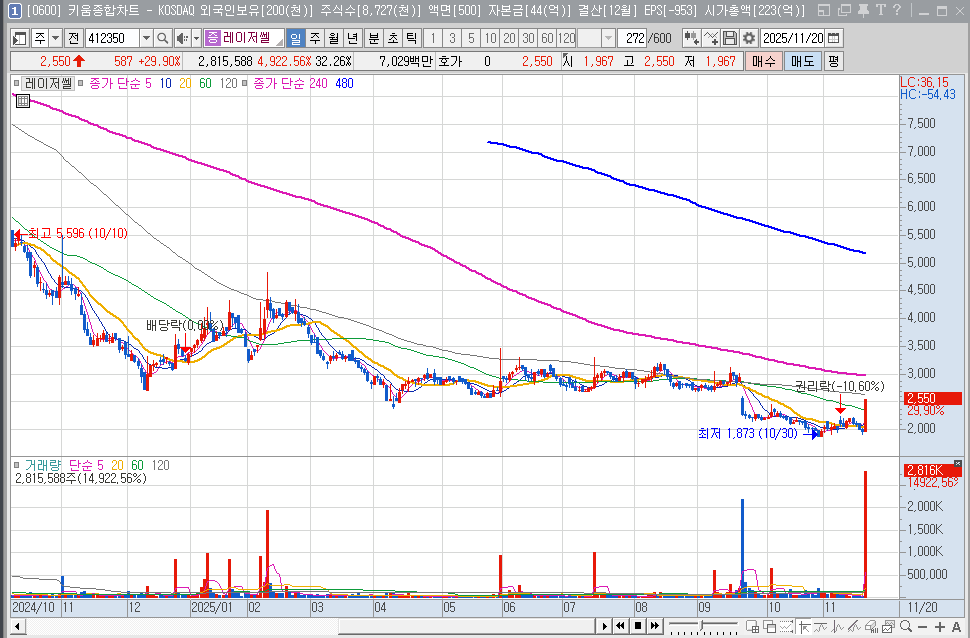Open chart settings gear icon

749,38
